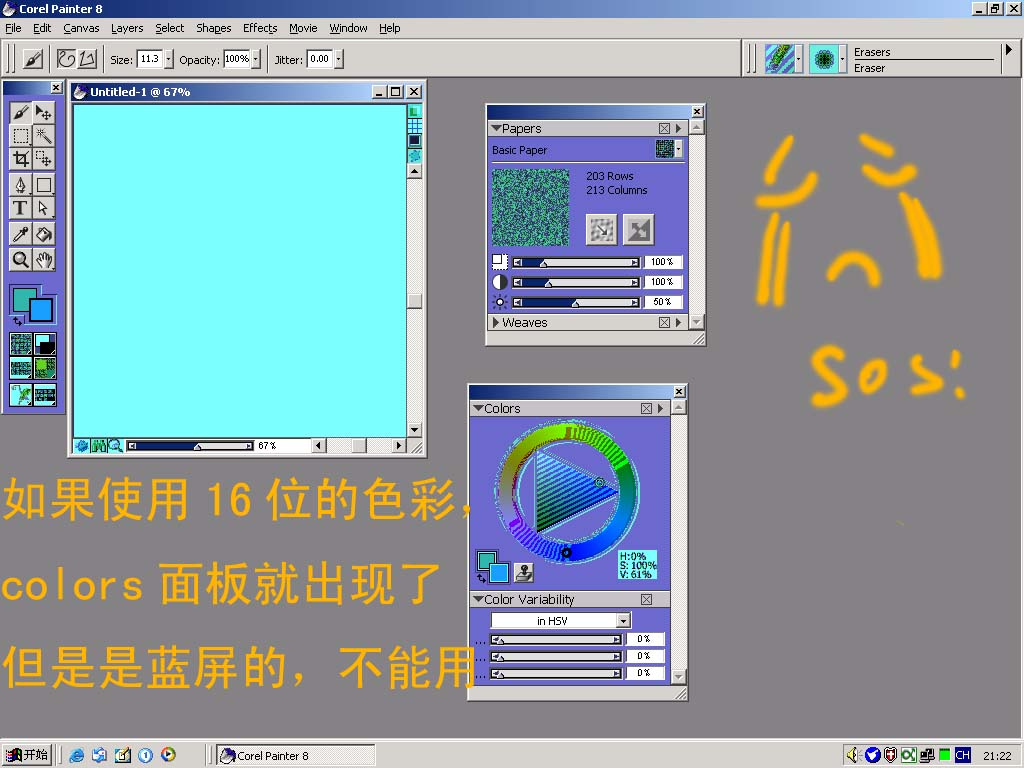Screen dimensions: 1024x768
Task: Toggle output preview icon on canvas window
Action: 414,140
